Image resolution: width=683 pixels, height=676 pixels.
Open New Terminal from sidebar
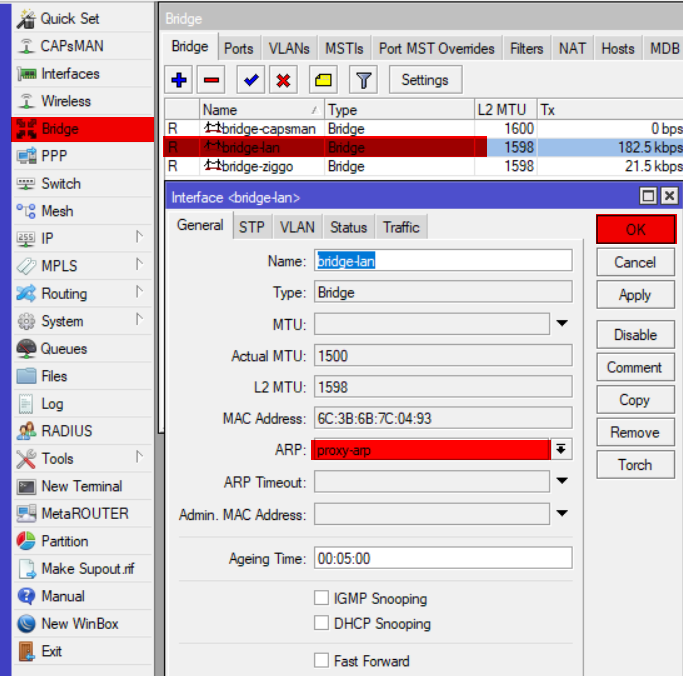point(81,486)
